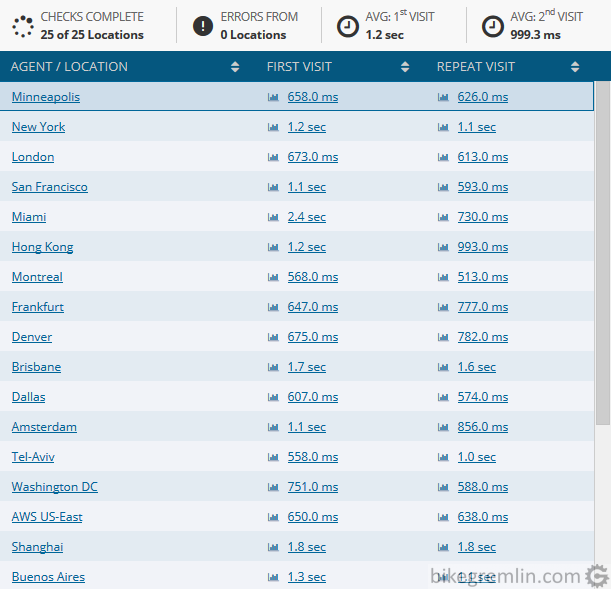The width and height of the screenshot is (611, 589).
Task: Click Hong Kong's 1.2 sec first visit
Action: point(307,247)
